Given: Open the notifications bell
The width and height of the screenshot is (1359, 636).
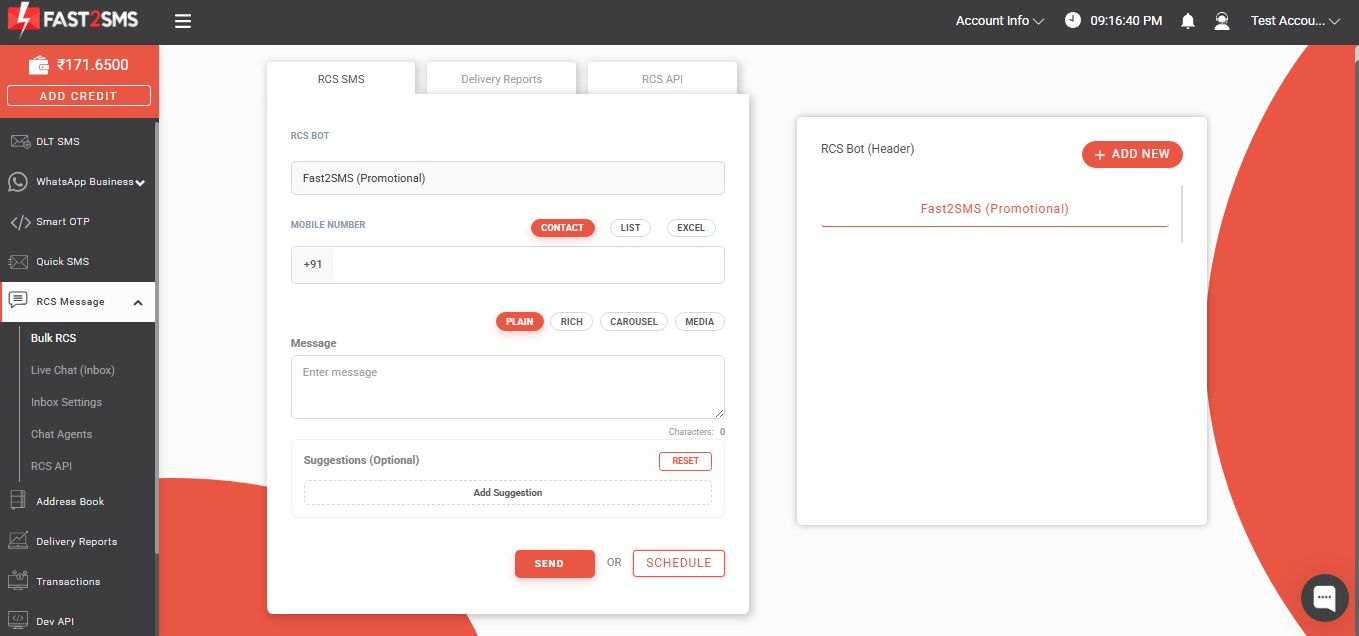Looking at the screenshot, I should (1188, 20).
